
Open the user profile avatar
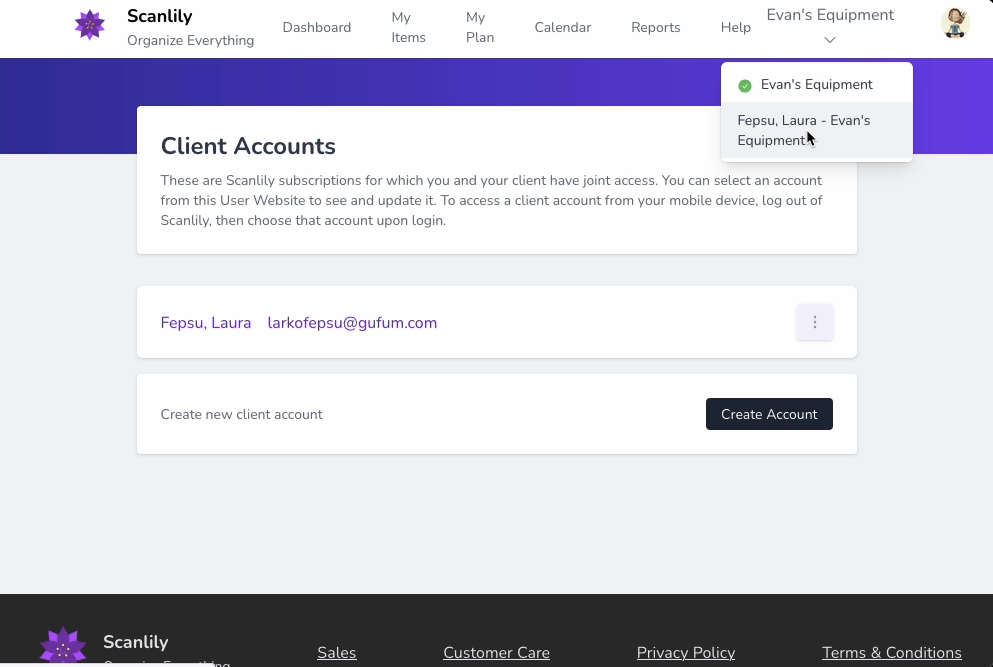pos(955,23)
